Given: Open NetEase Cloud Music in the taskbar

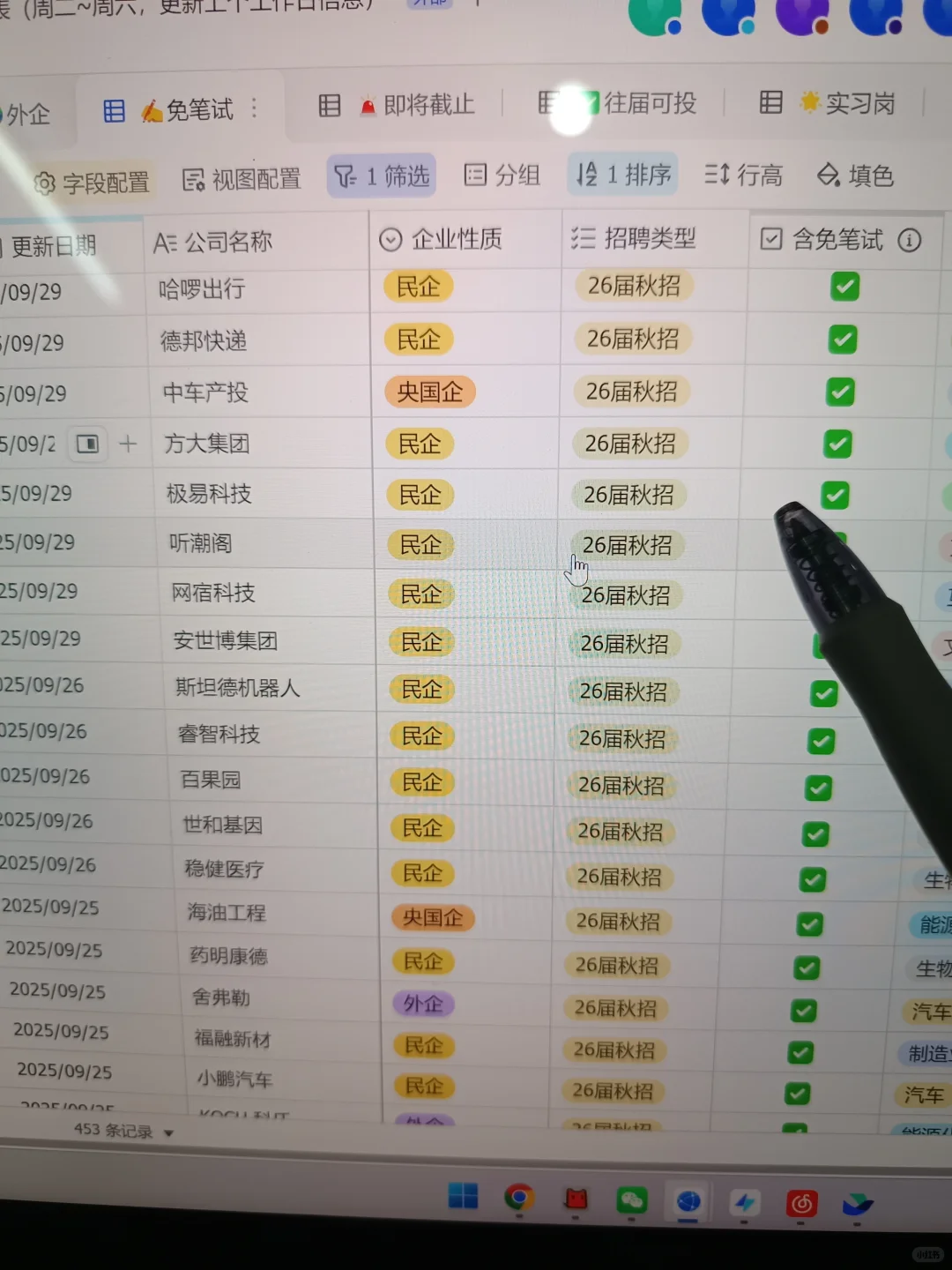Looking at the screenshot, I should click(801, 1203).
